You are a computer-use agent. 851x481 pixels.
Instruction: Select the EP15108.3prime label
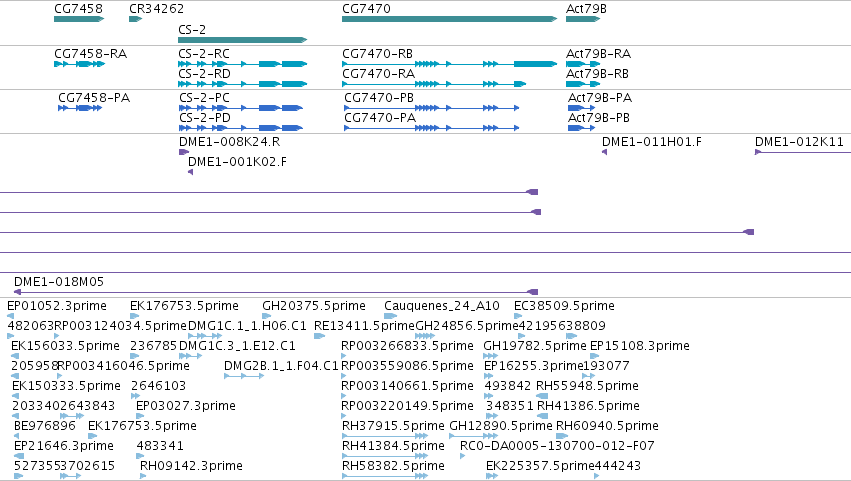pos(639,346)
